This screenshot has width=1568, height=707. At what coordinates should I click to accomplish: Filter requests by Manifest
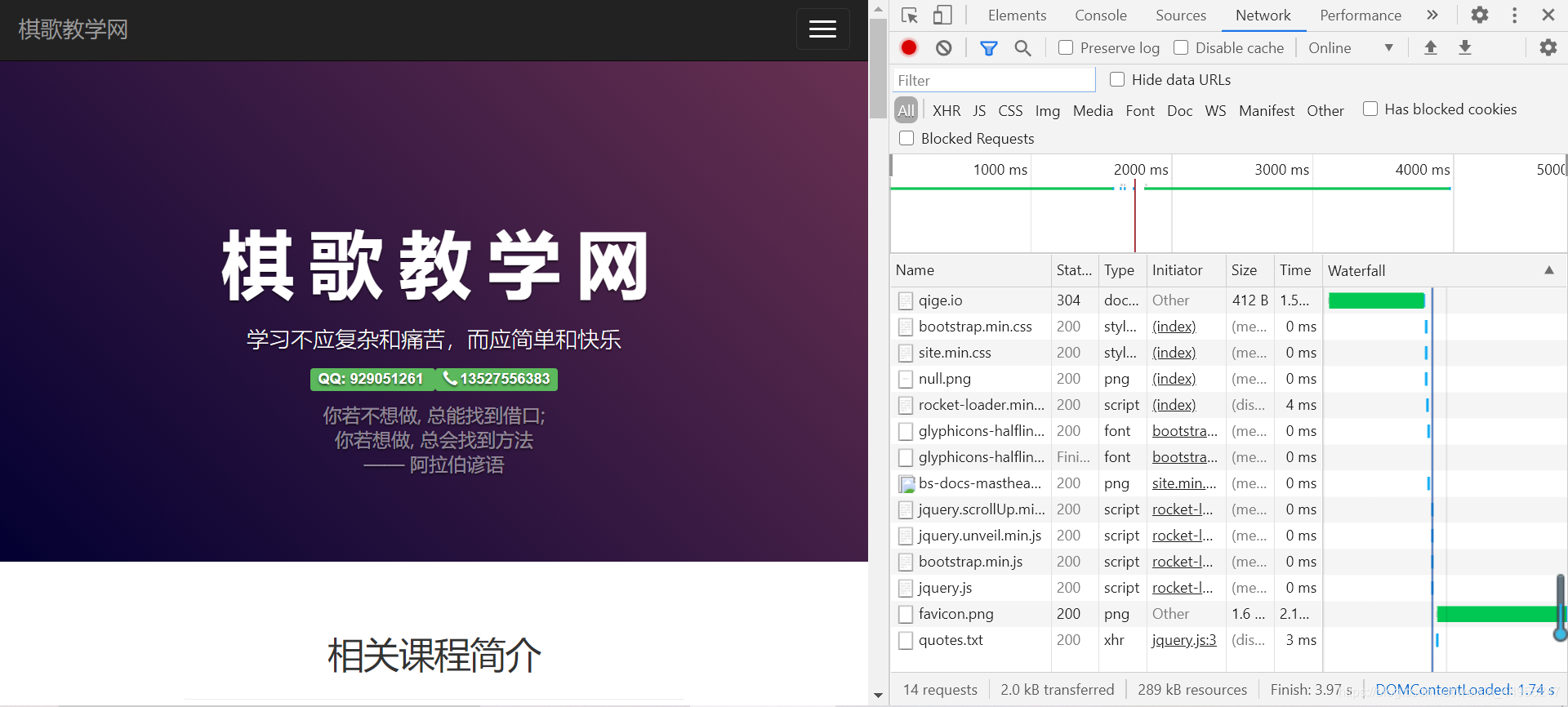(x=1267, y=110)
